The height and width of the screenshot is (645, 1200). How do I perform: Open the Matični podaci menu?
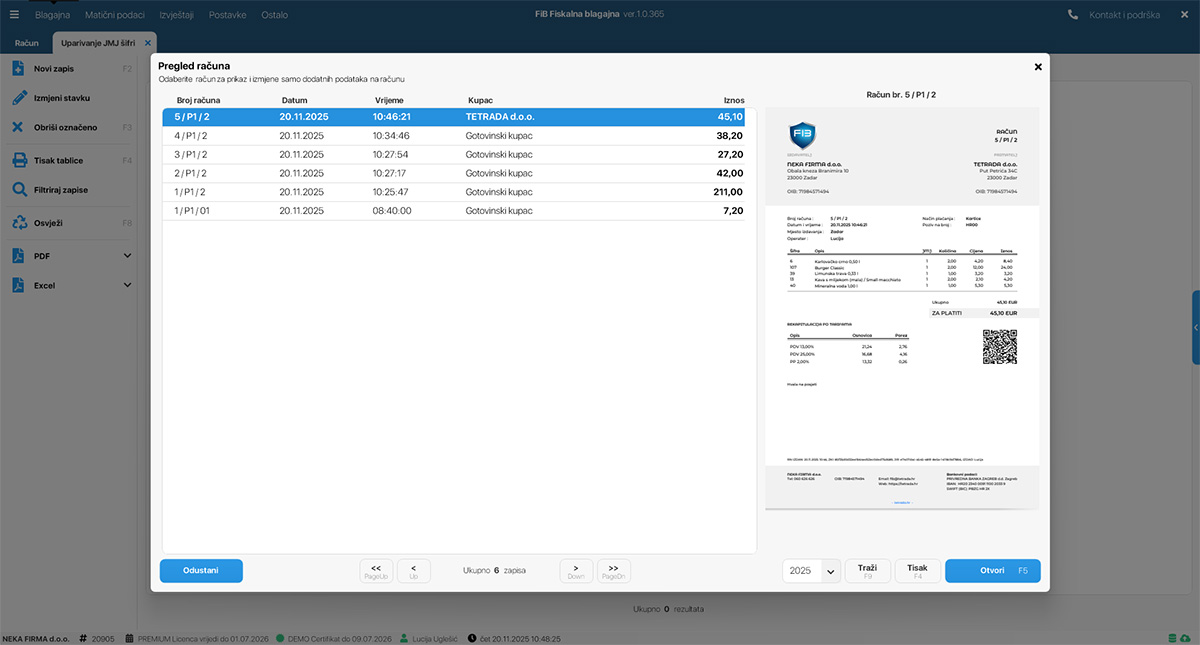(115, 15)
